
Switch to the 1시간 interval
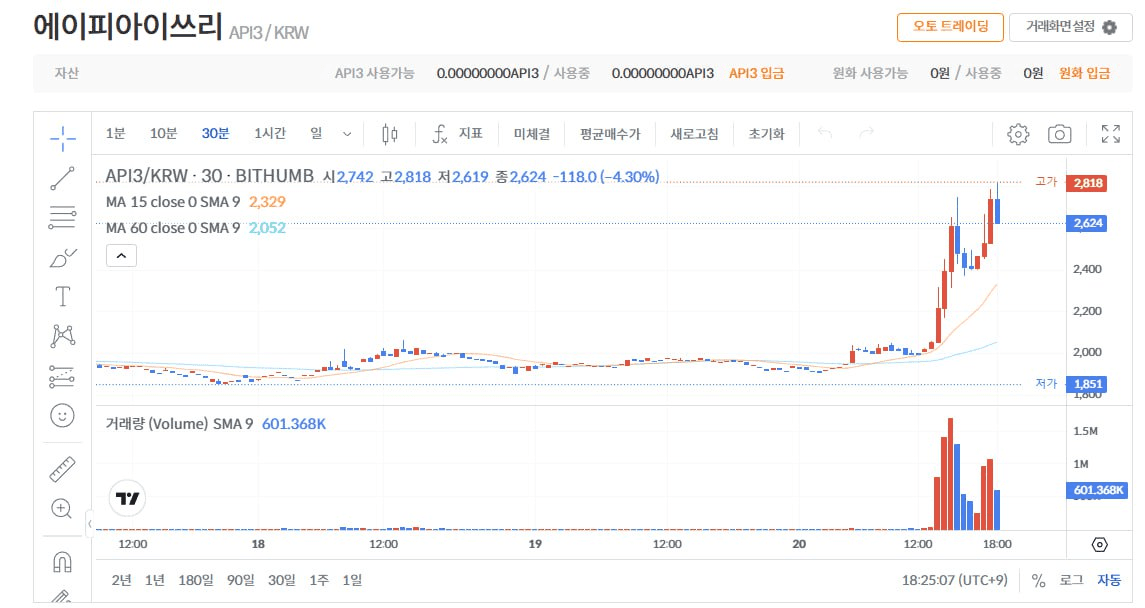coord(269,134)
